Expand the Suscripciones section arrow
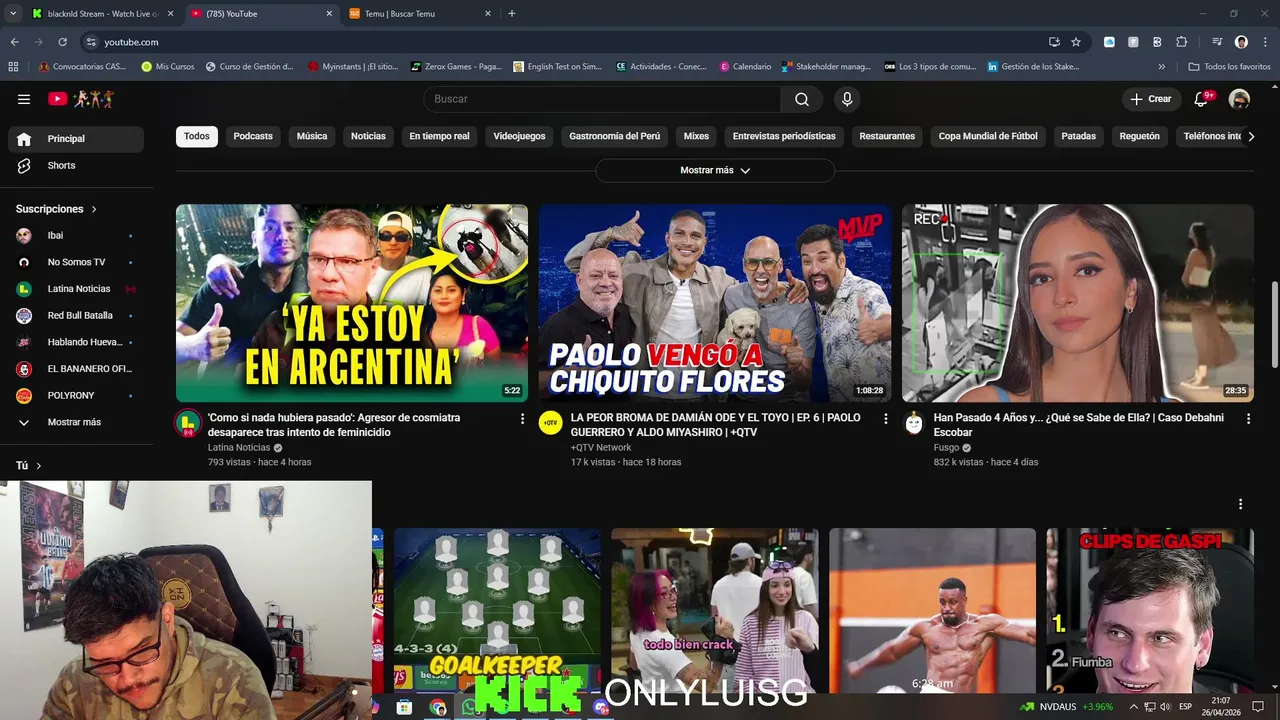 click(94, 209)
